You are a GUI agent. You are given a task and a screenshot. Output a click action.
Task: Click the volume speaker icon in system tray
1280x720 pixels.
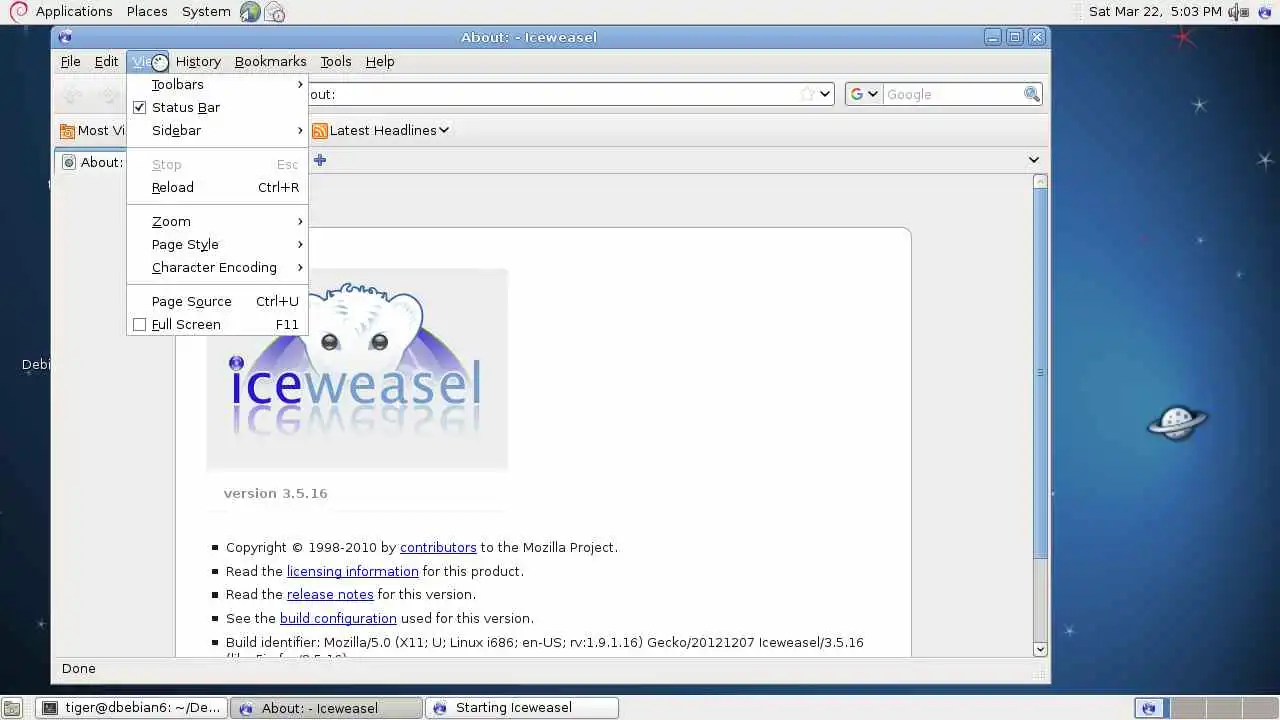click(x=1240, y=12)
